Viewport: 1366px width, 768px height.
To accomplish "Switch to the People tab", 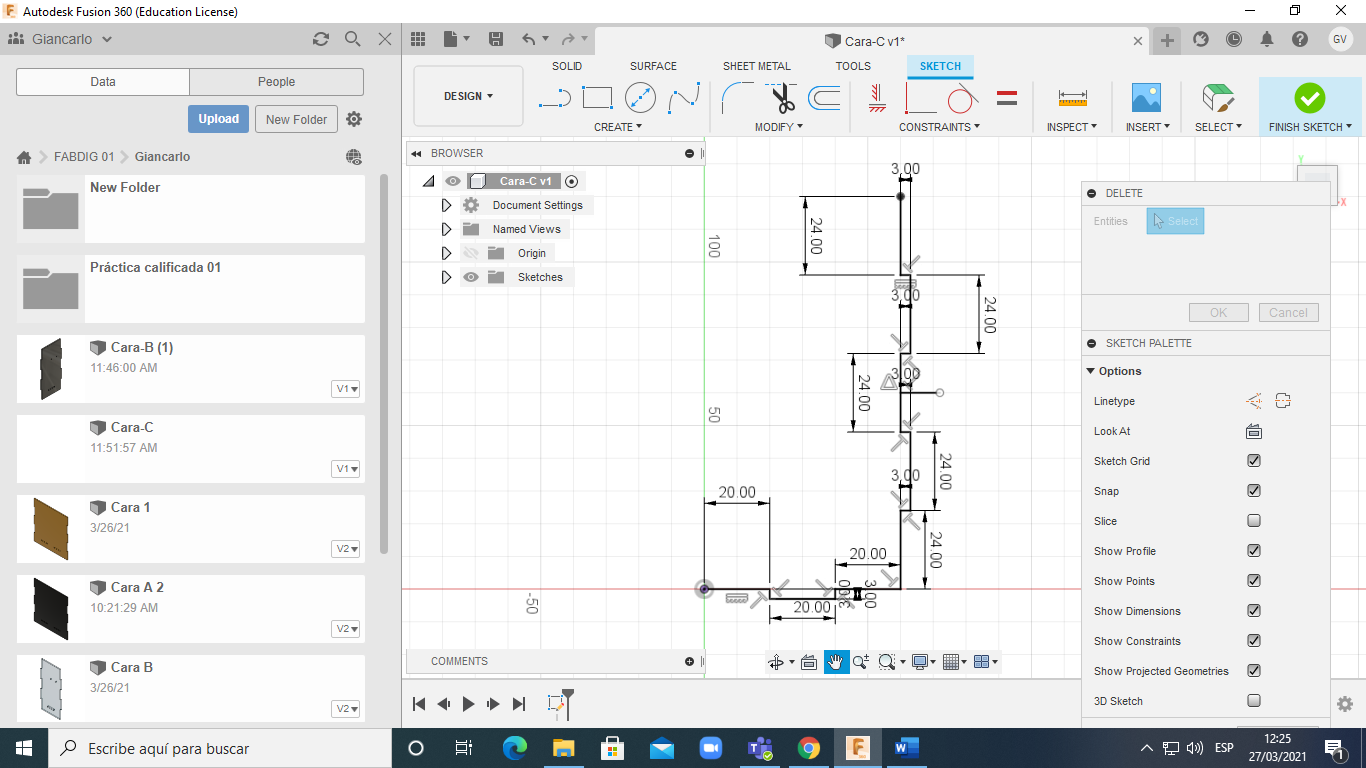I will click(x=276, y=82).
